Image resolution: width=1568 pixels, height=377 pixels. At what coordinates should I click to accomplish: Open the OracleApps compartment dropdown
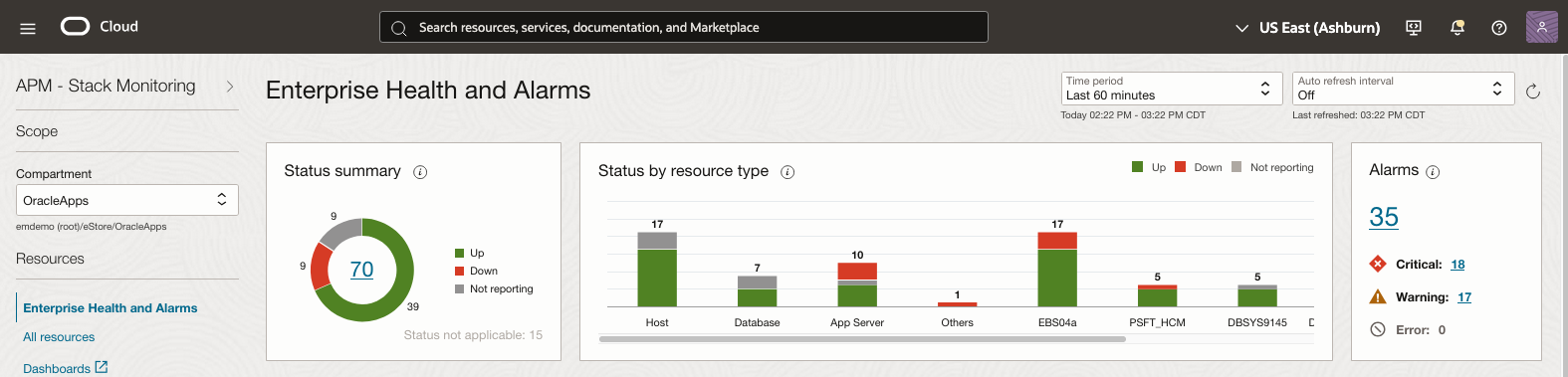point(127,200)
